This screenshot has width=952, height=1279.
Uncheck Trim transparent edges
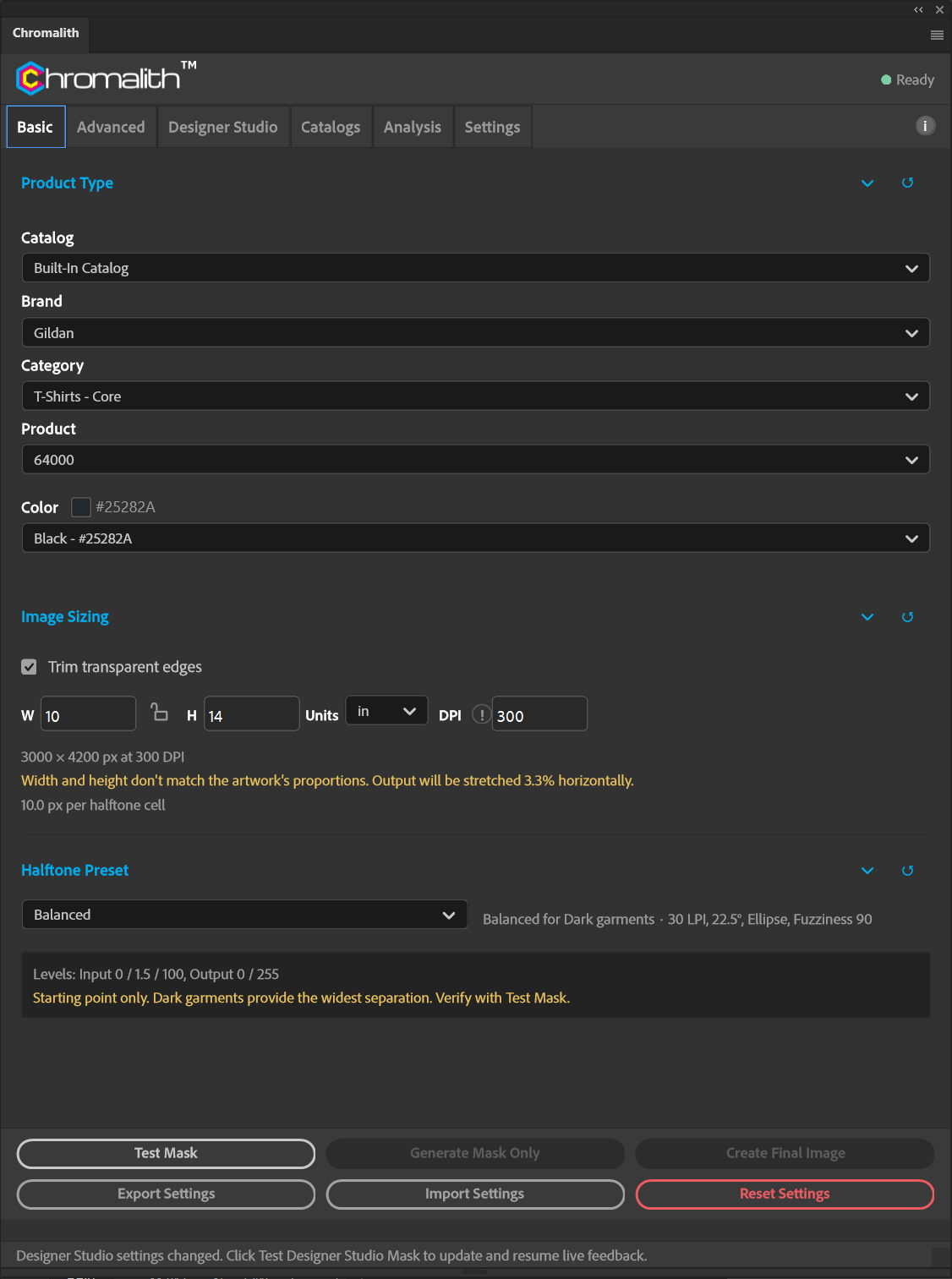[x=29, y=667]
